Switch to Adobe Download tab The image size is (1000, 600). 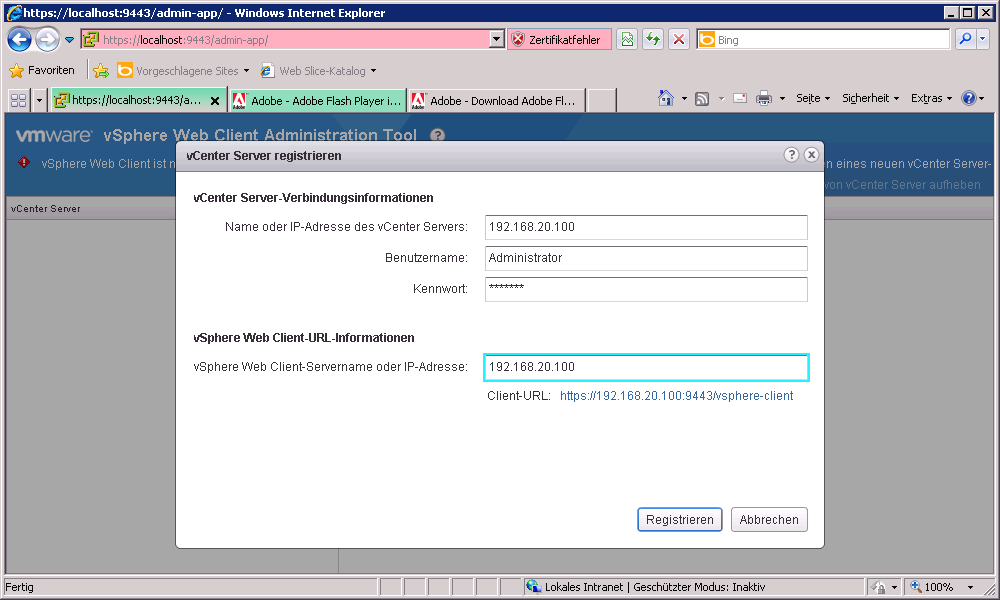[x=495, y=101]
